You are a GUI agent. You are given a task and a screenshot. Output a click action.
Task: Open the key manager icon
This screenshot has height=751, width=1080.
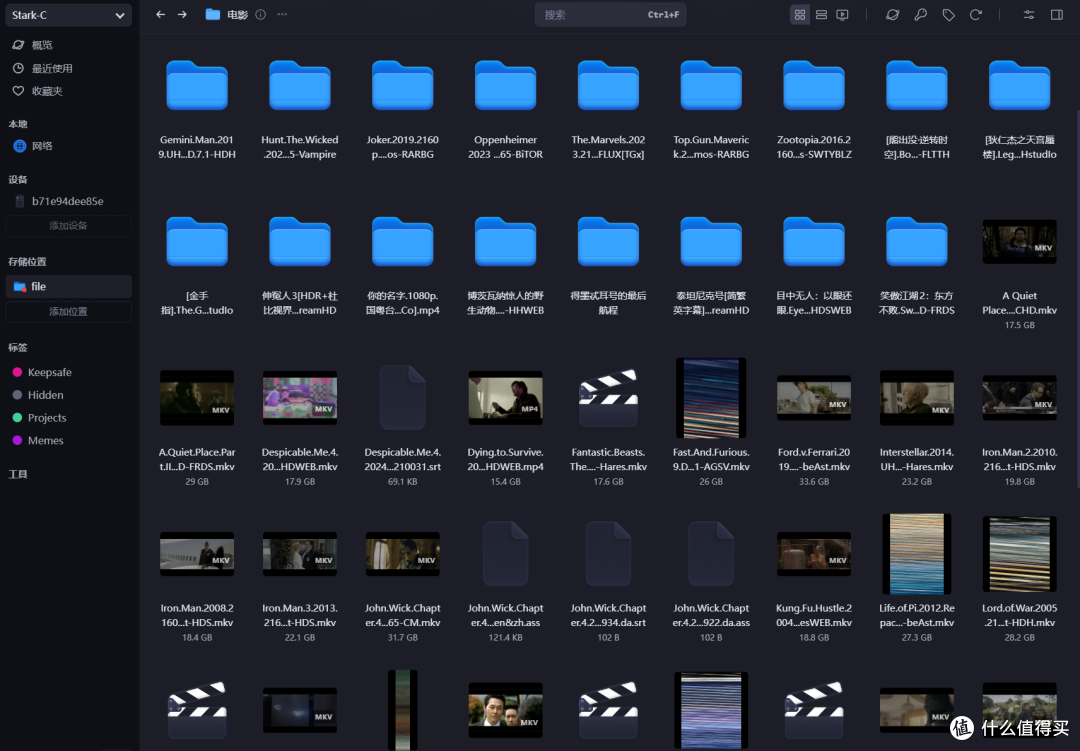[920, 14]
